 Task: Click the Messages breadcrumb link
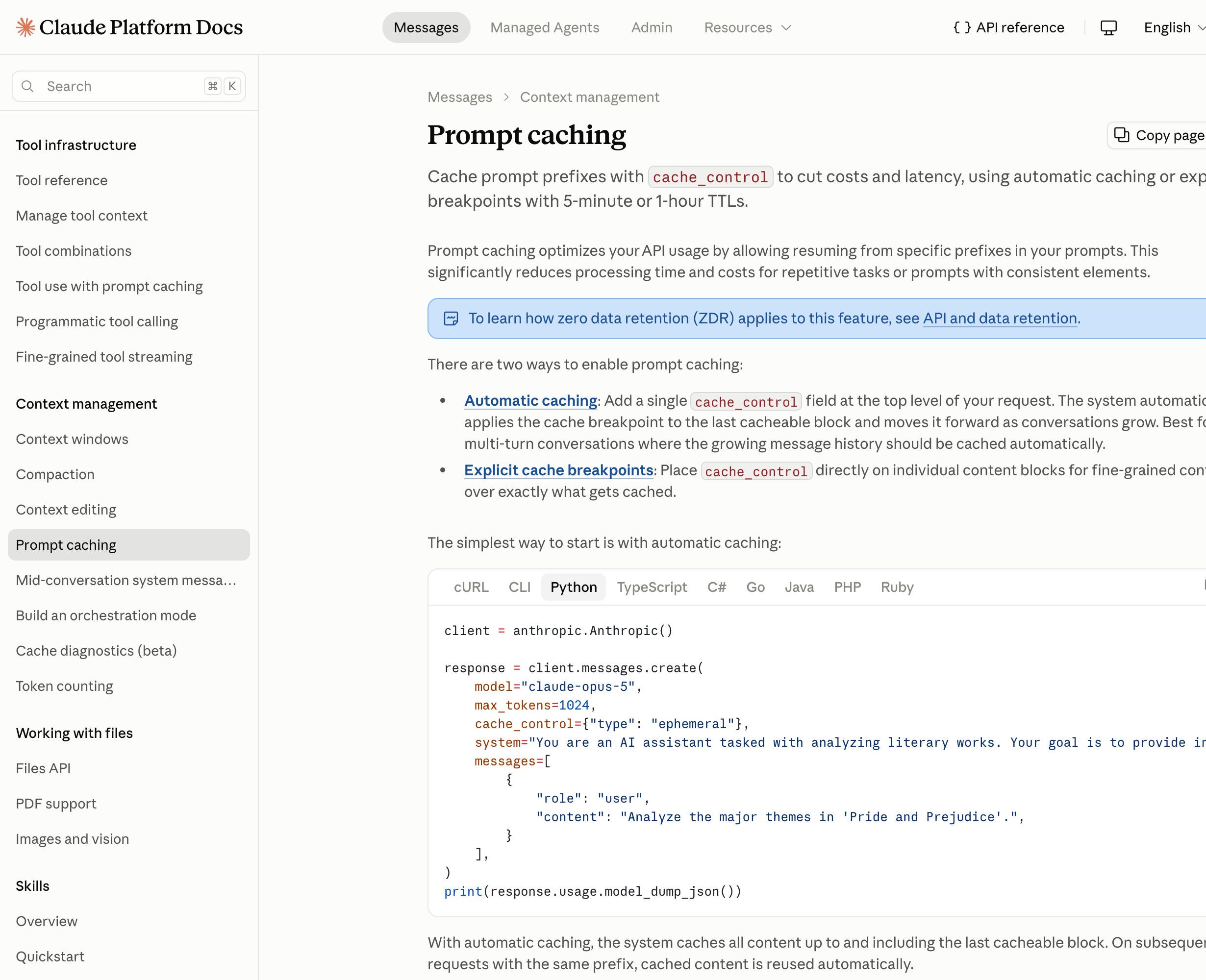coord(459,98)
